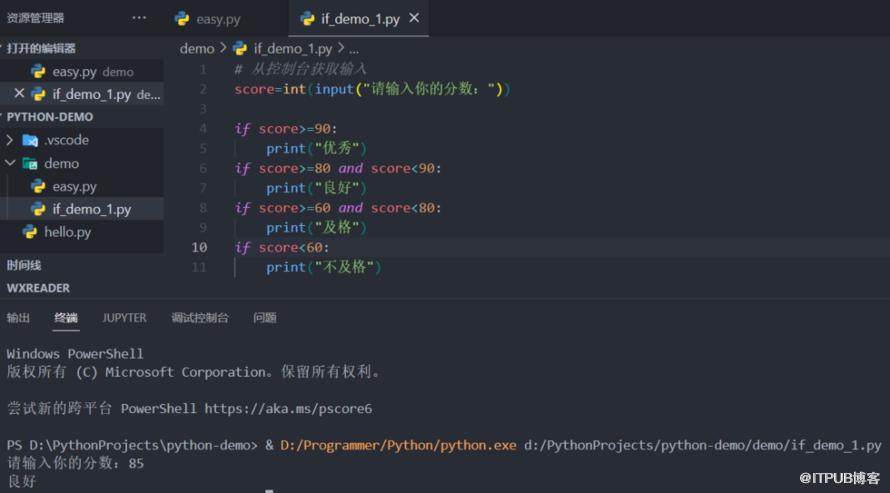Open the aka.ms/pscore6 link in terminal
Viewport: 890px width, 493px height.
[x=288, y=408]
